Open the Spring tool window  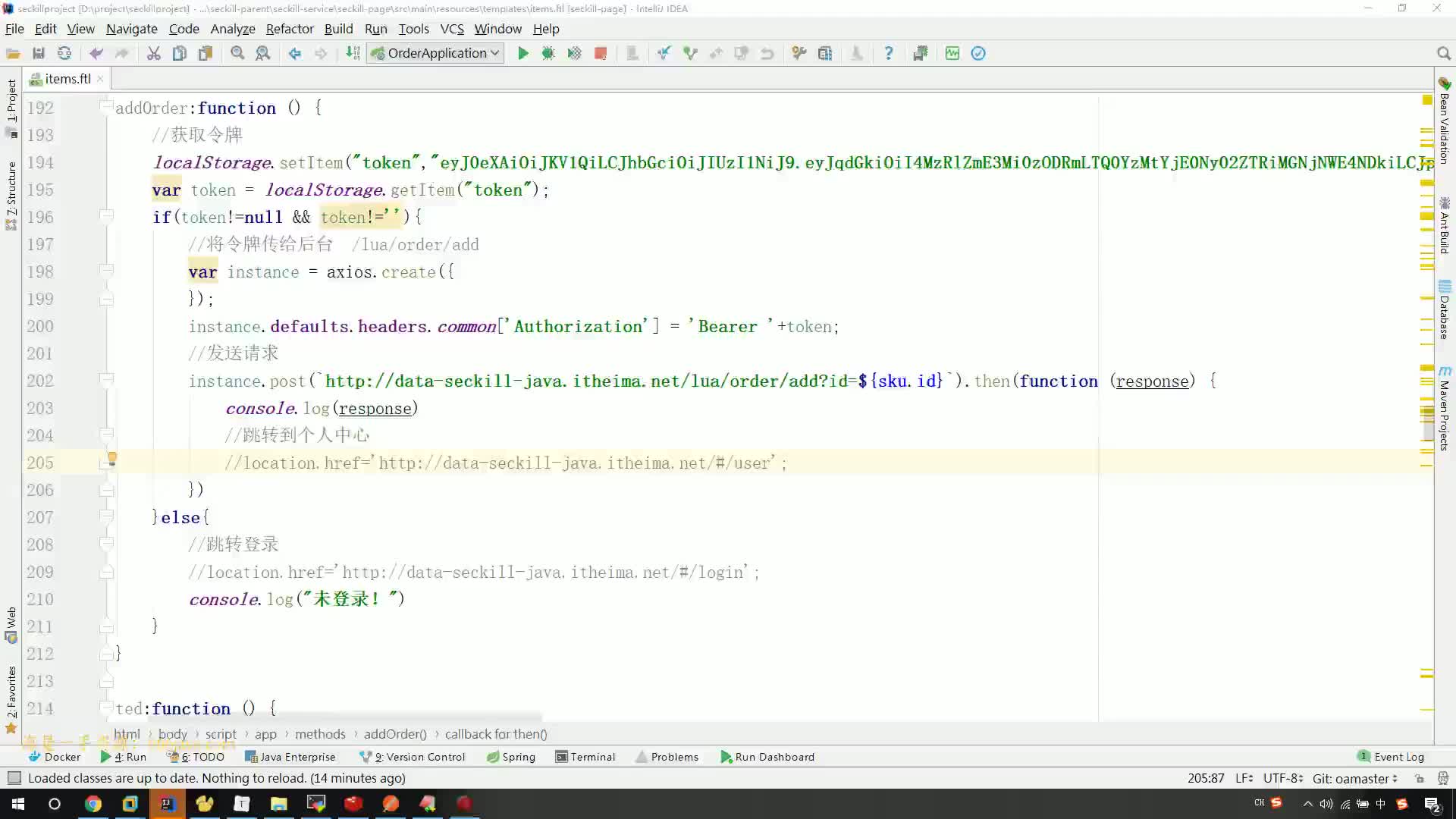[512, 757]
